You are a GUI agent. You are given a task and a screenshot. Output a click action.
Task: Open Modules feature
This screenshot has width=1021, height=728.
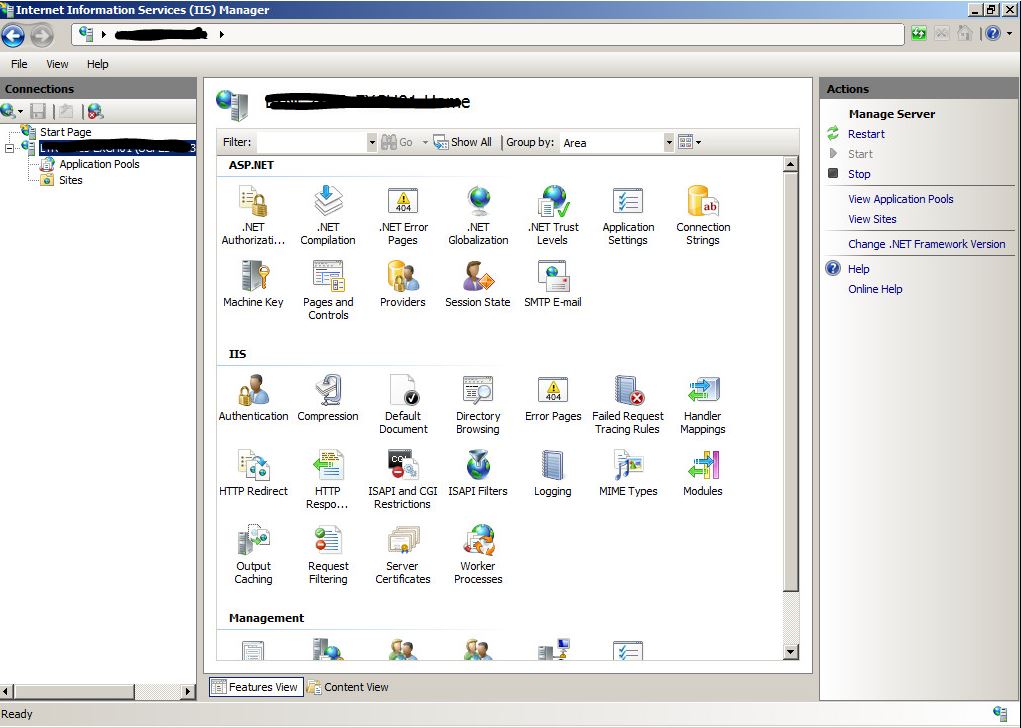pyautogui.click(x=703, y=473)
